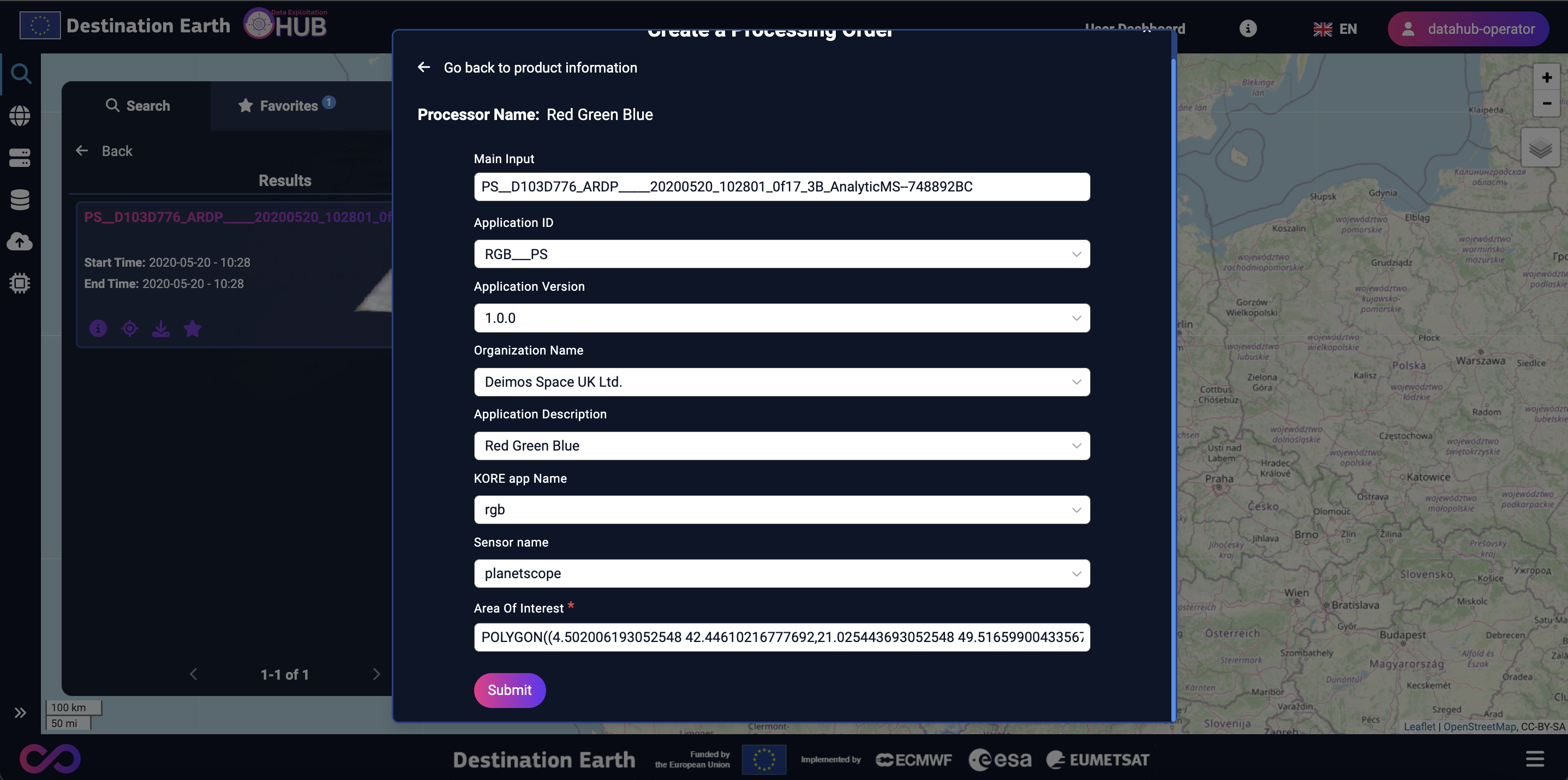Click the Main Input field
The image size is (1568, 780).
pos(782,187)
